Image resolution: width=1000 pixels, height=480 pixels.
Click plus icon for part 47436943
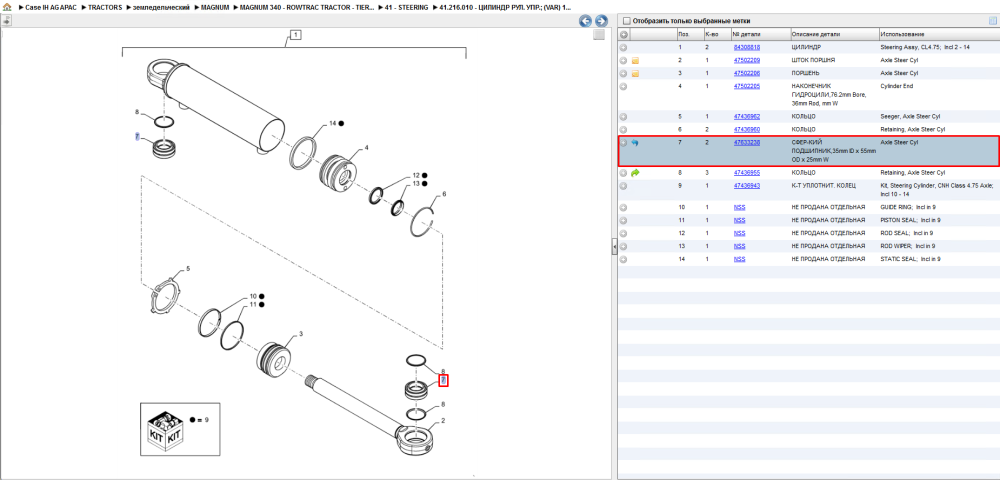pos(623,185)
